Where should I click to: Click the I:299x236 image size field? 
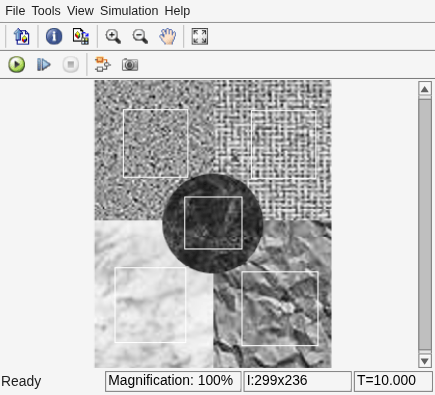click(x=298, y=381)
